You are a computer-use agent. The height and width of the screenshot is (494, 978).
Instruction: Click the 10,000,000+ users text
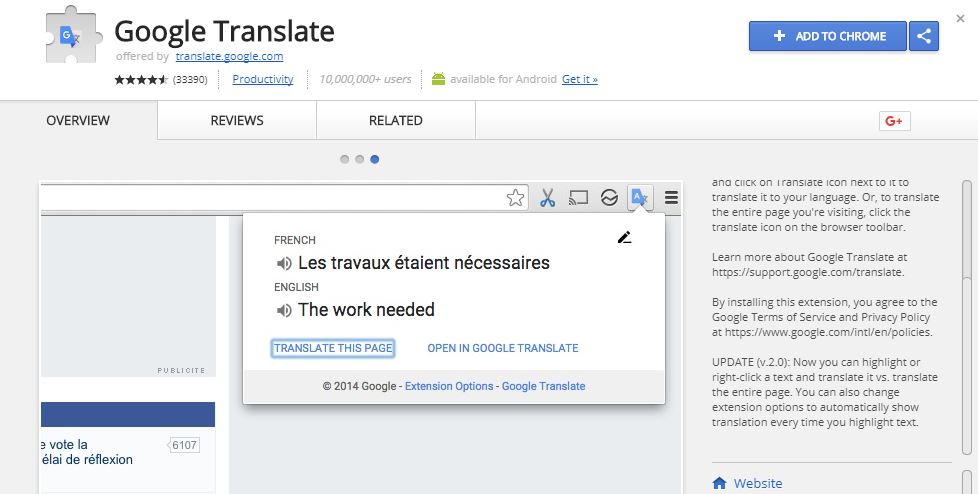[x=365, y=79]
